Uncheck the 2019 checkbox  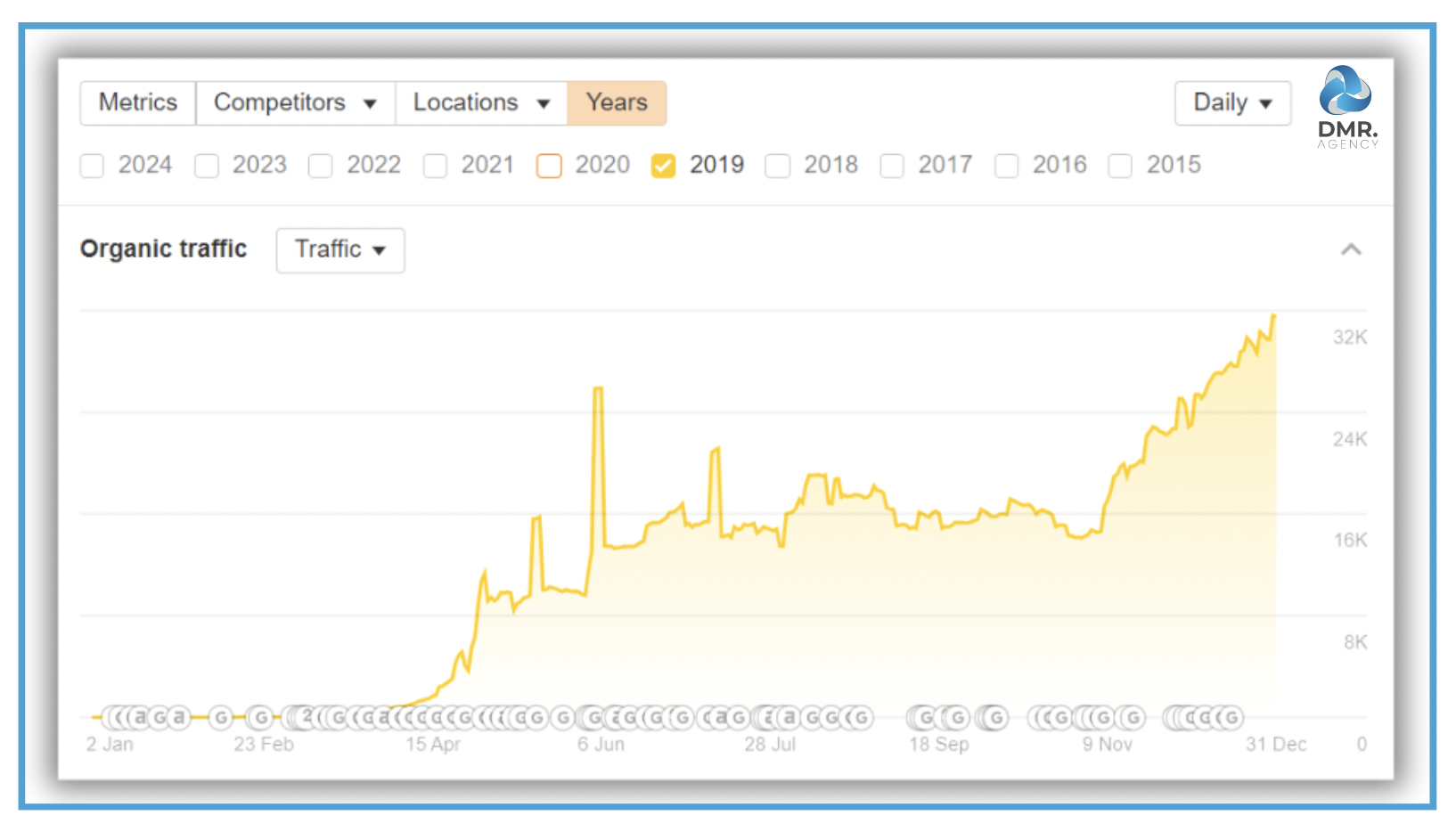(x=664, y=166)
